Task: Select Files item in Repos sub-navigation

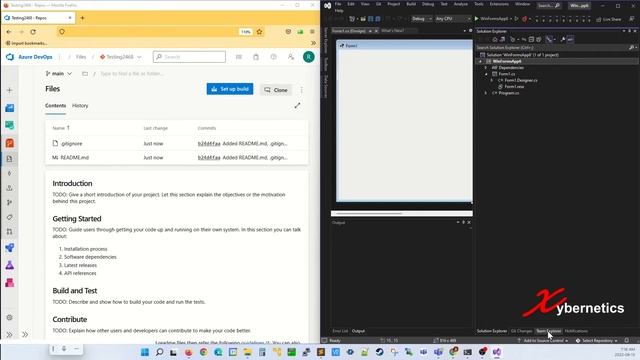Action: pos(10,159)
